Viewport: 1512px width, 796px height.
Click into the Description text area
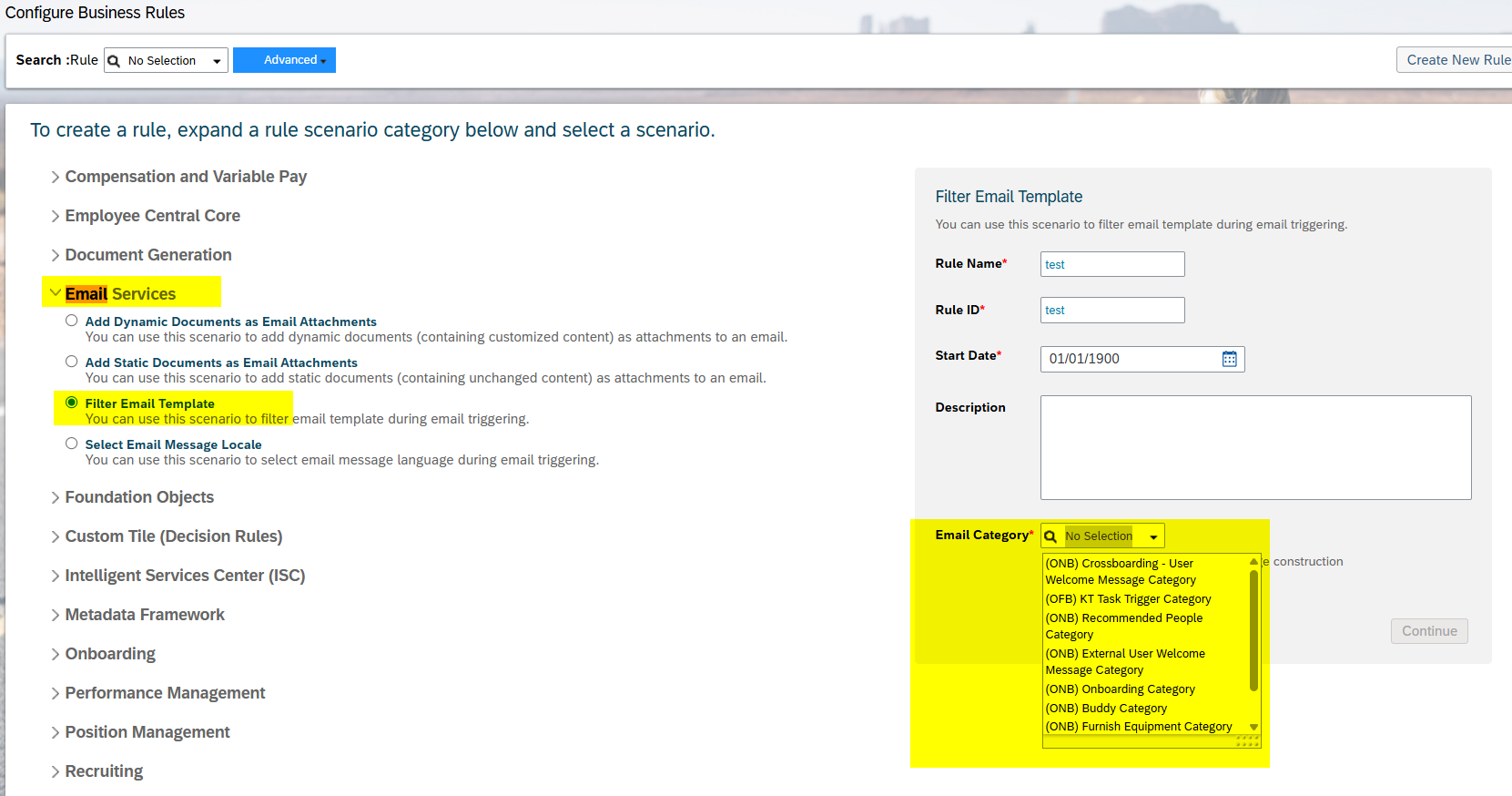coord(1255,447)
